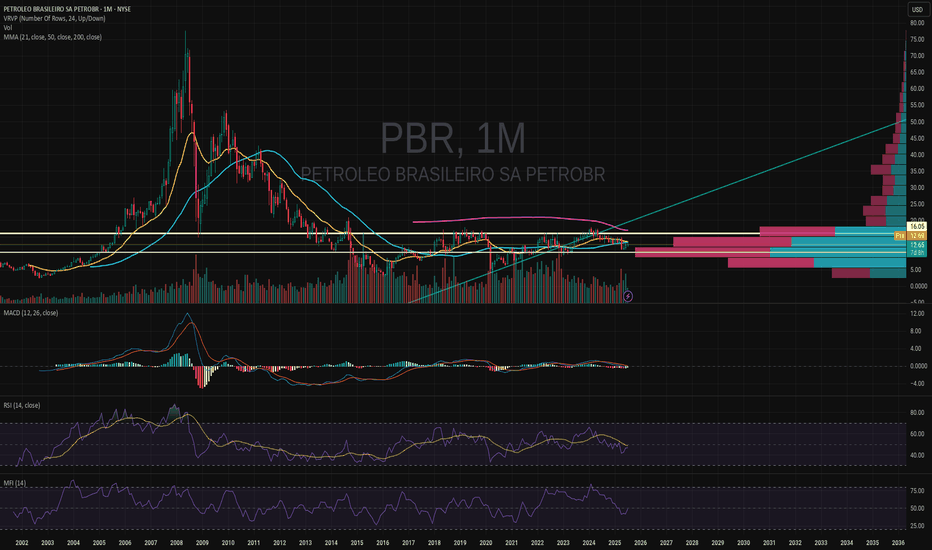932x550 pixels.
Task: Click the green 12.65 last price label
Action: point(917,245)
